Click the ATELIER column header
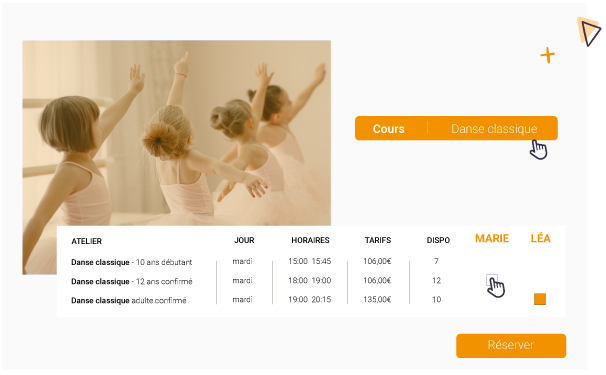 tap(87, 241)
